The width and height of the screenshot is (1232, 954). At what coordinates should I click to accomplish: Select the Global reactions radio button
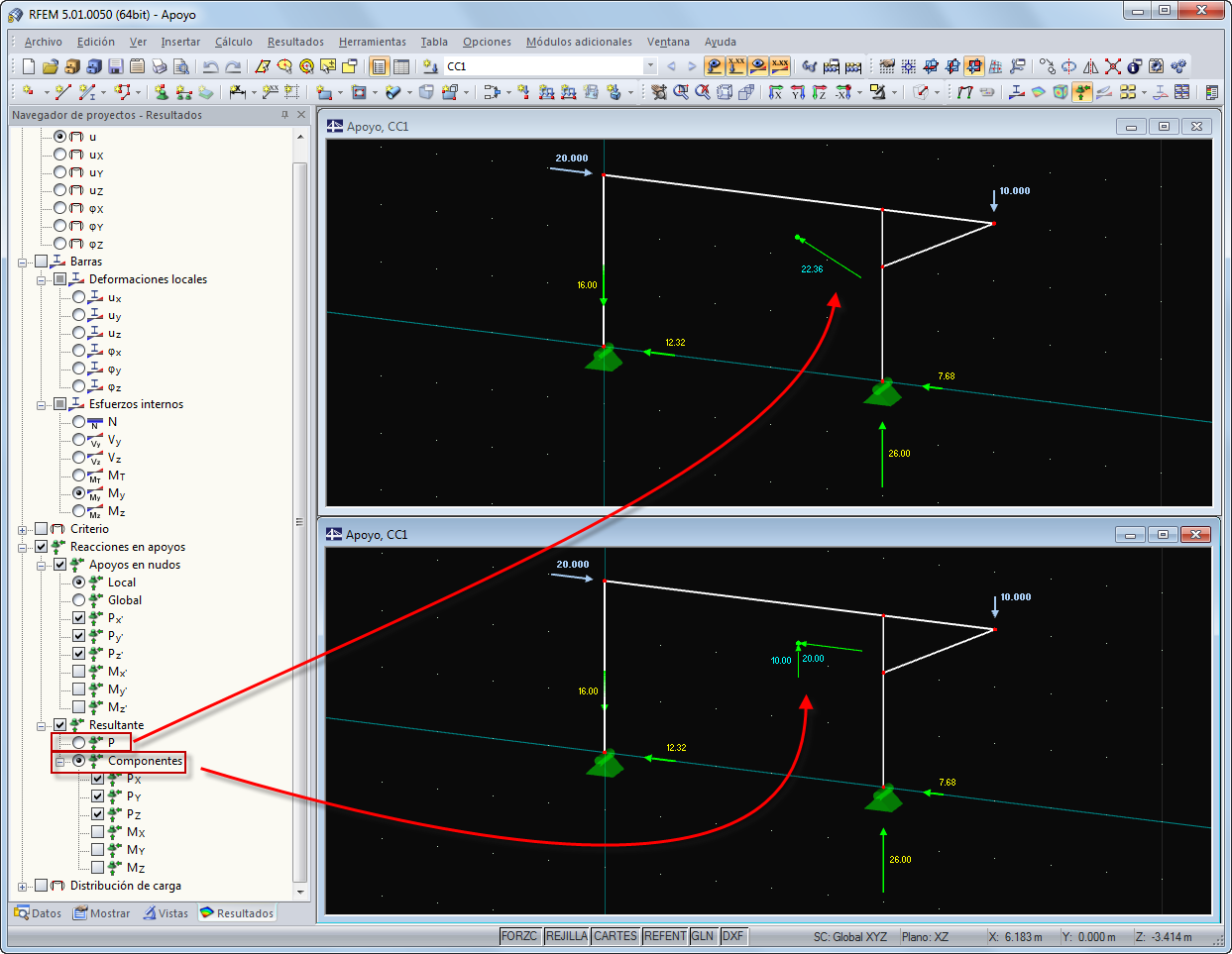point(79,600)
